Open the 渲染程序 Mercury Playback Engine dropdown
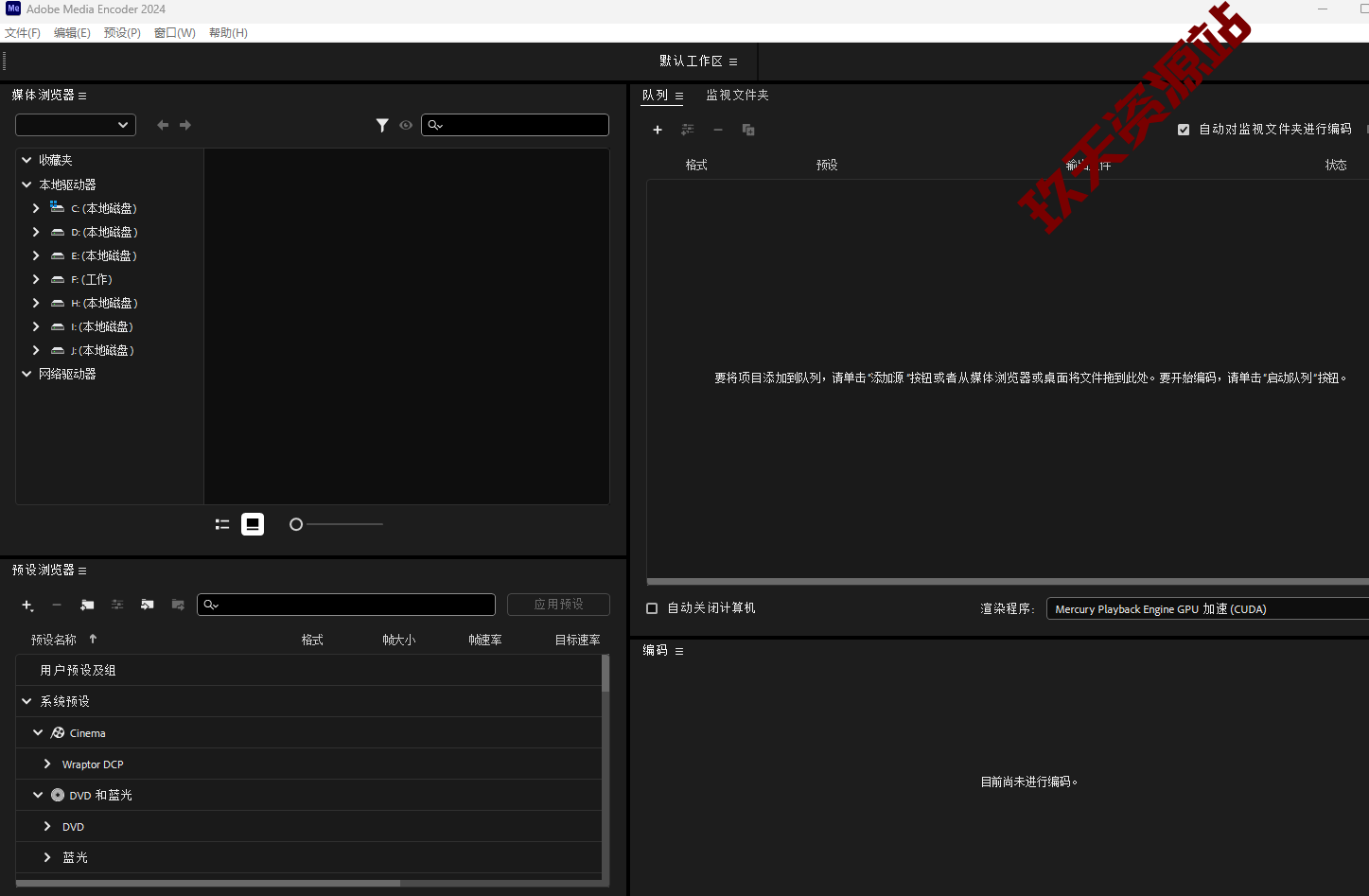 (x=1207, y=609)
